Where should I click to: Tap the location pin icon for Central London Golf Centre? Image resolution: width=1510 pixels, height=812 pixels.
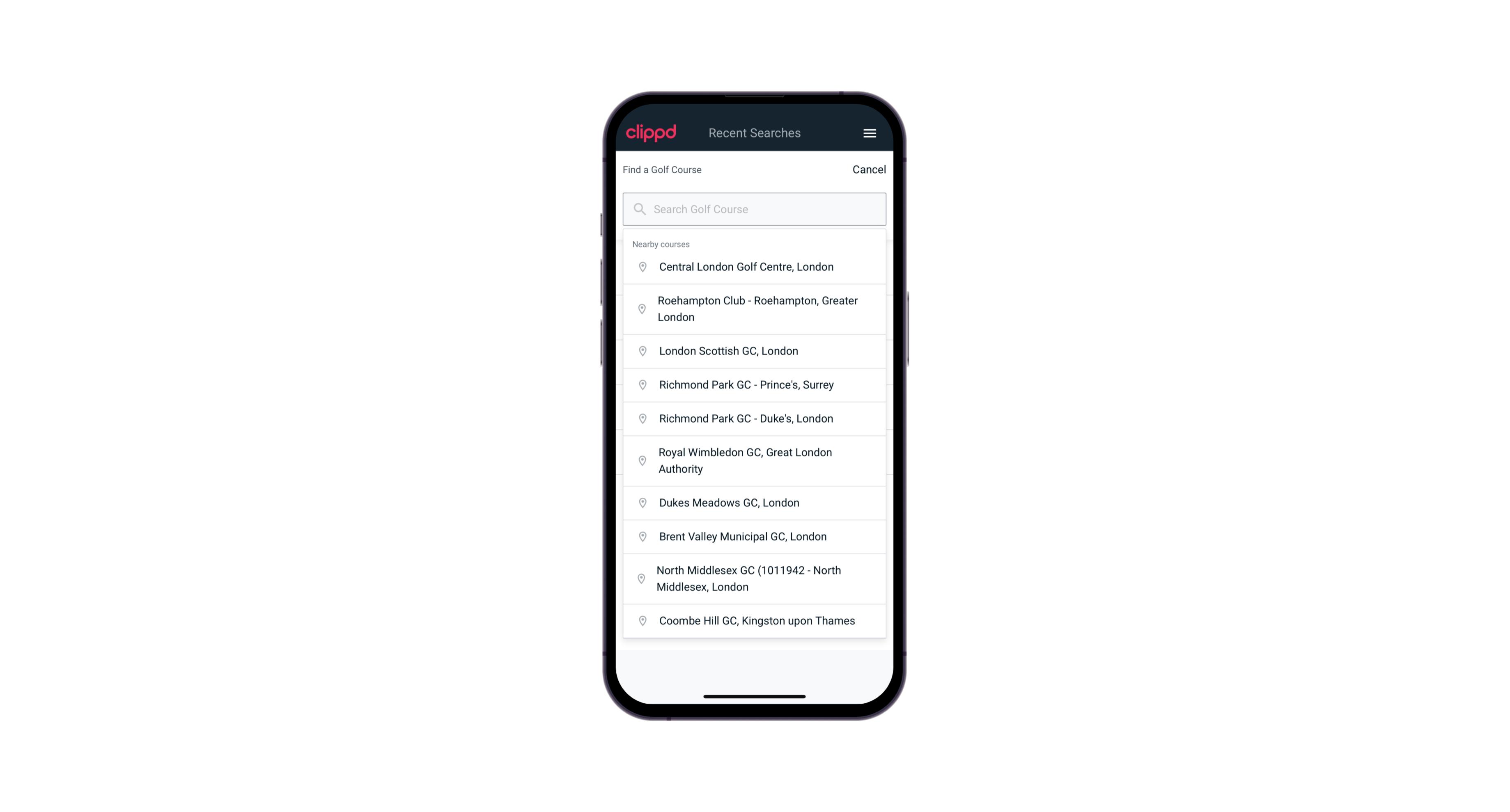(x=640, y=266)
